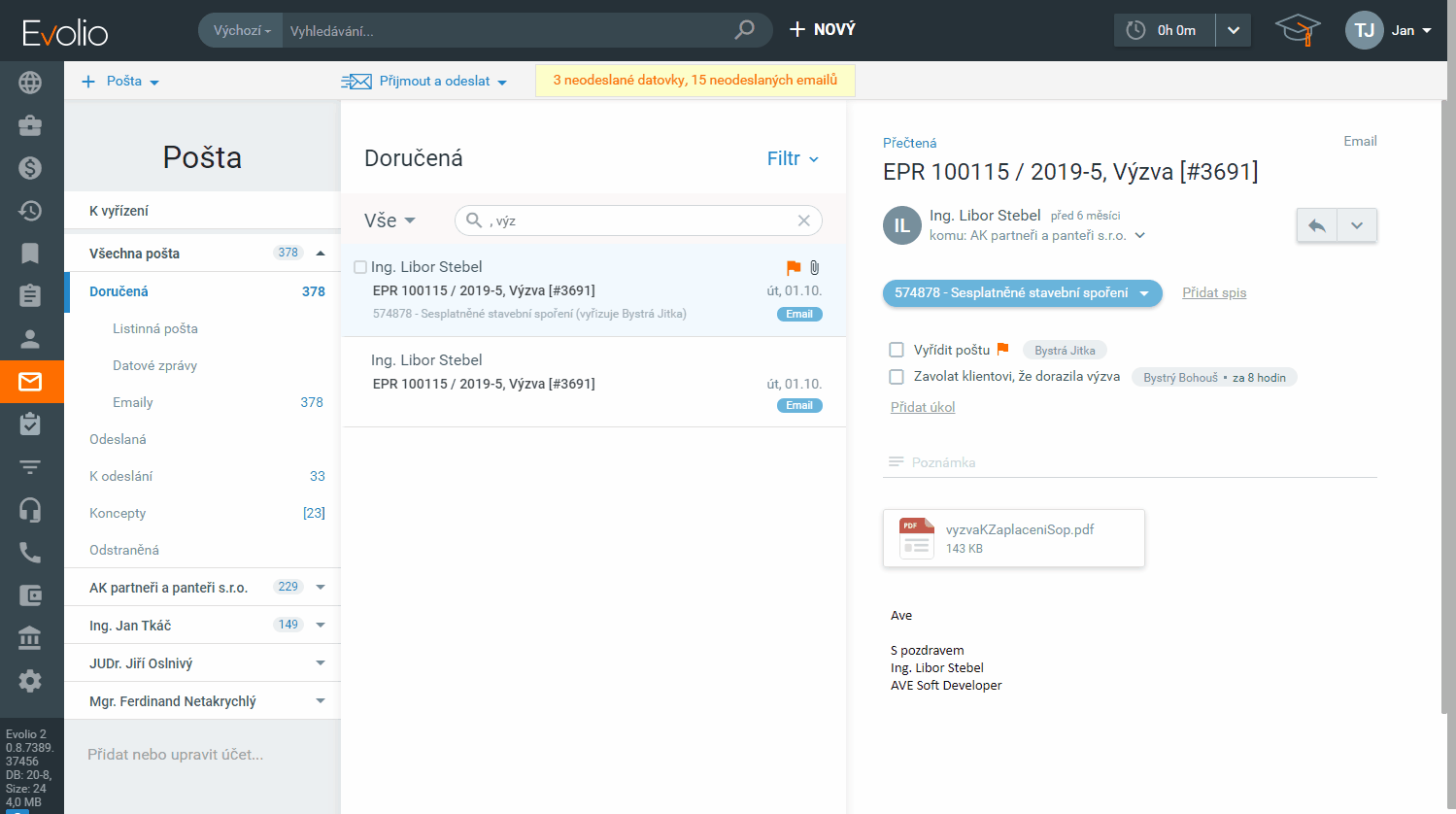Open the dollar coin finance icon
This screenshot has width=1456, height=814.
[x=30, y=168]
